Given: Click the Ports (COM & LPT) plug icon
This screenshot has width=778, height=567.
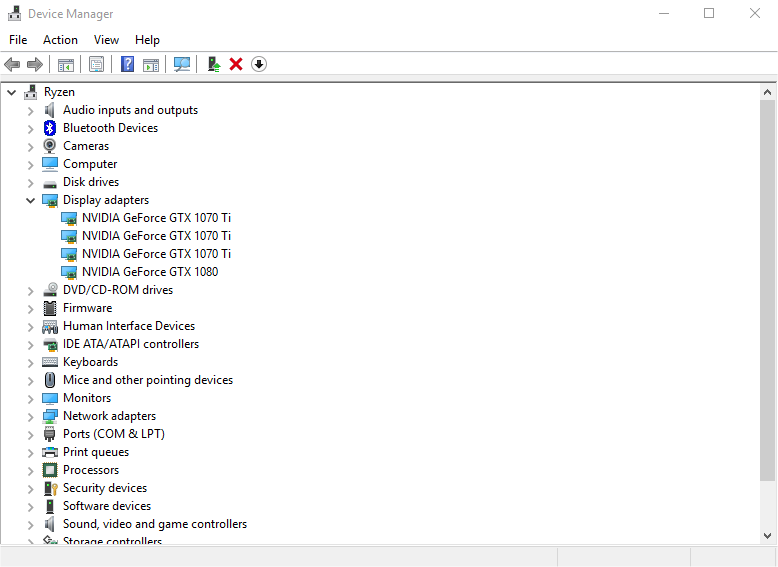Looking at the screenshot, I should click(x=50, y=434).
